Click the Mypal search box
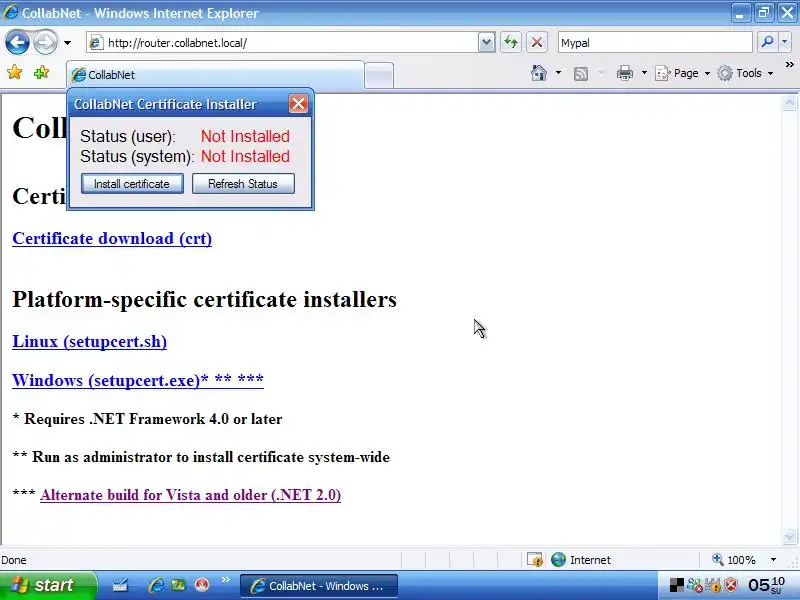The height and width of the screenshot is (600, 800). (655, 43)
